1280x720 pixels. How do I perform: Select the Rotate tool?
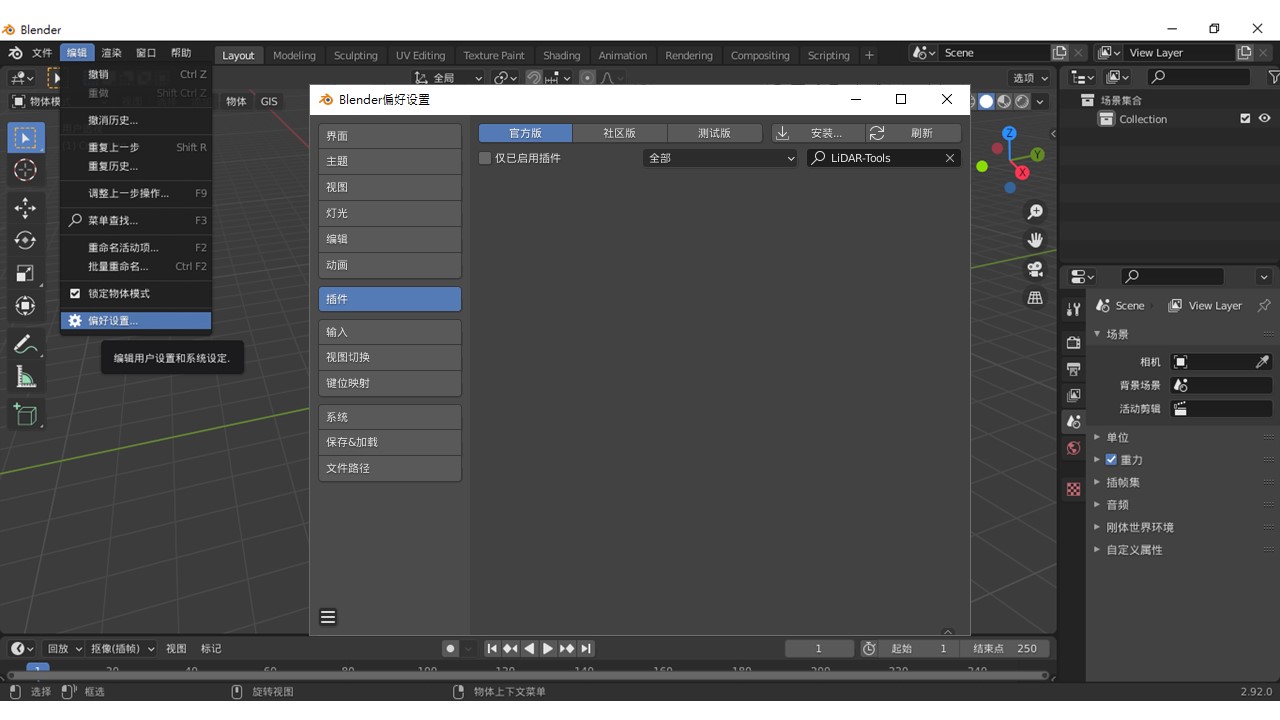(x=26, y=240)
